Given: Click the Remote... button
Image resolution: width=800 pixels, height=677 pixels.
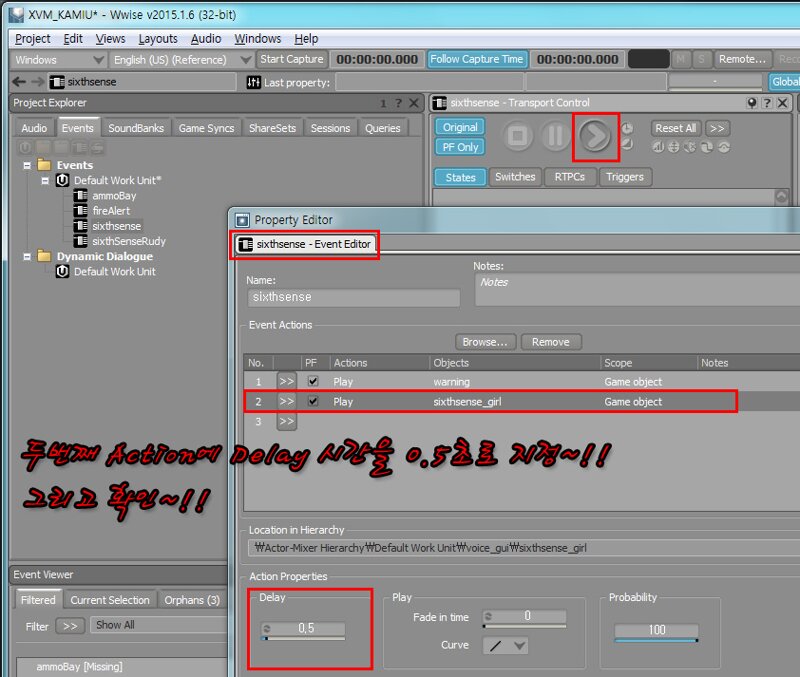Looking at the screenshot, I should [742, 59].
